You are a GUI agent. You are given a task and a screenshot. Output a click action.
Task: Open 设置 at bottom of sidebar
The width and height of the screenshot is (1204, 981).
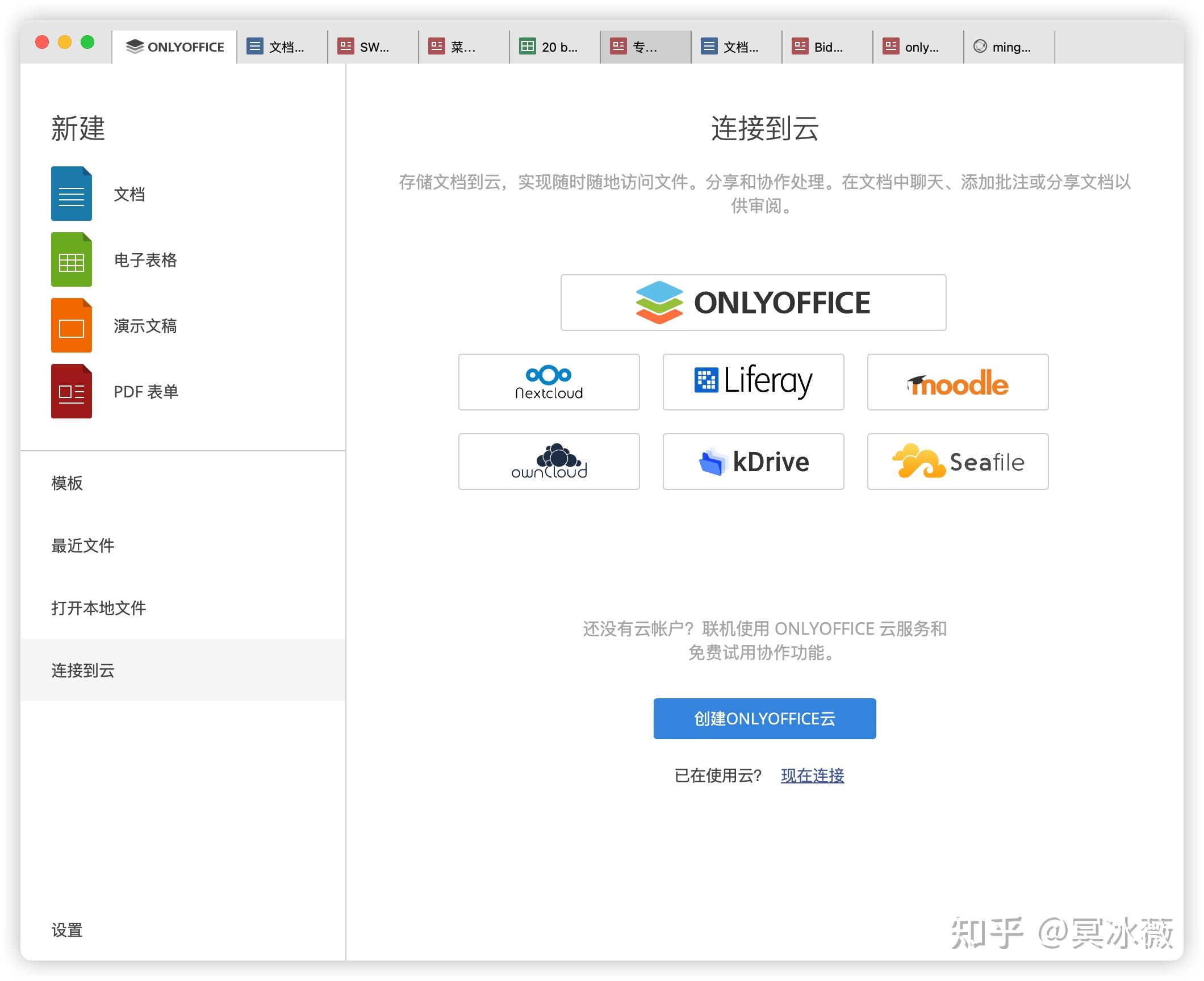pos(66,930)
